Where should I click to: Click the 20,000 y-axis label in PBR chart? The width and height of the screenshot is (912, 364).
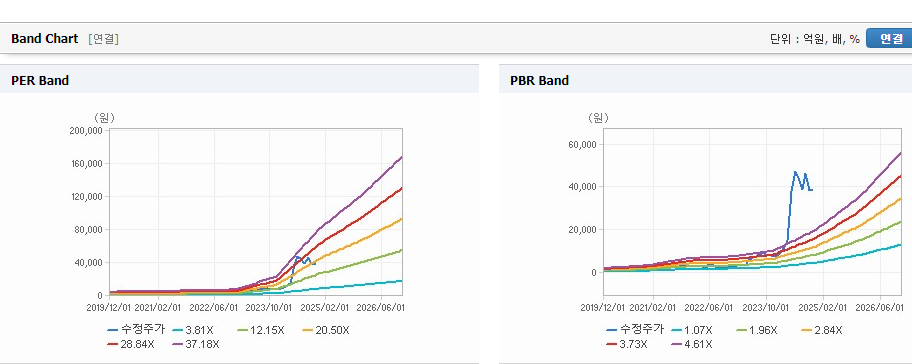tap(583, 230)
